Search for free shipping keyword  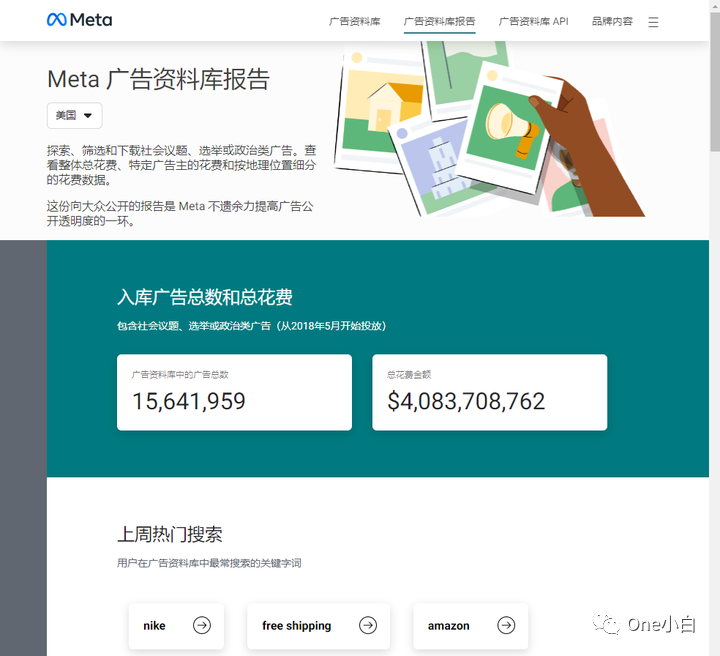318,626
